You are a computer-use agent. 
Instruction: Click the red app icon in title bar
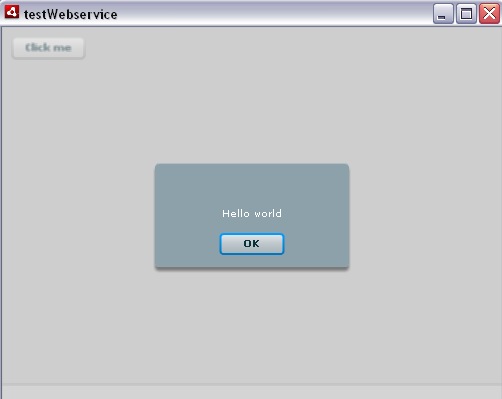click(12, 12)
